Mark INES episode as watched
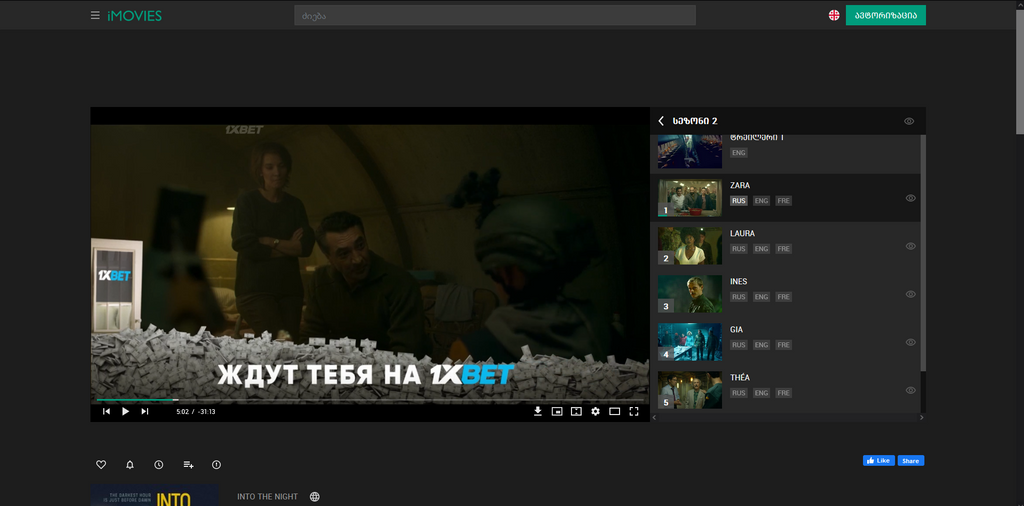The image size is (1024, 506). click(911, 294)
